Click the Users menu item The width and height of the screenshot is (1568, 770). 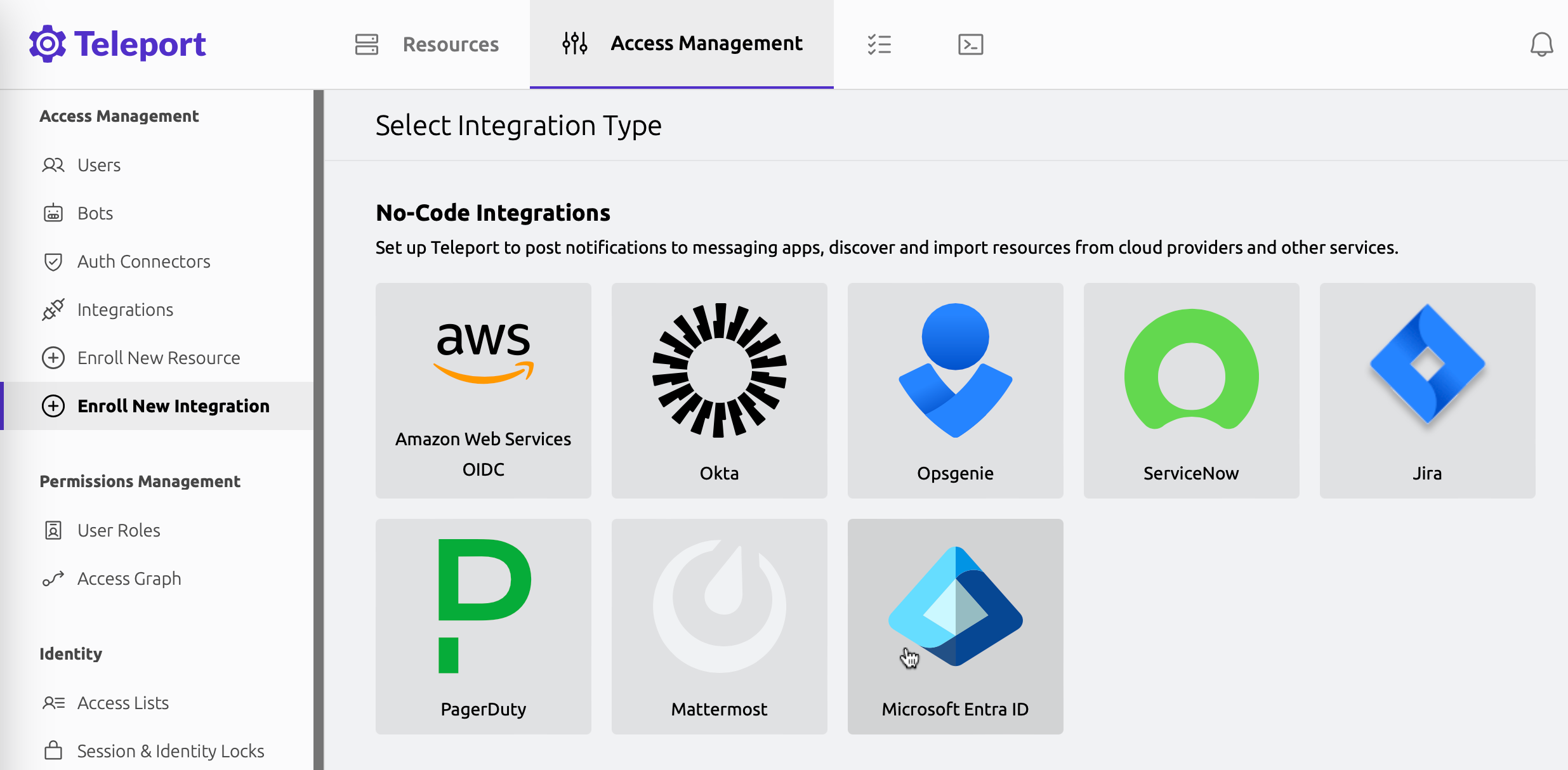click(98, 164)
